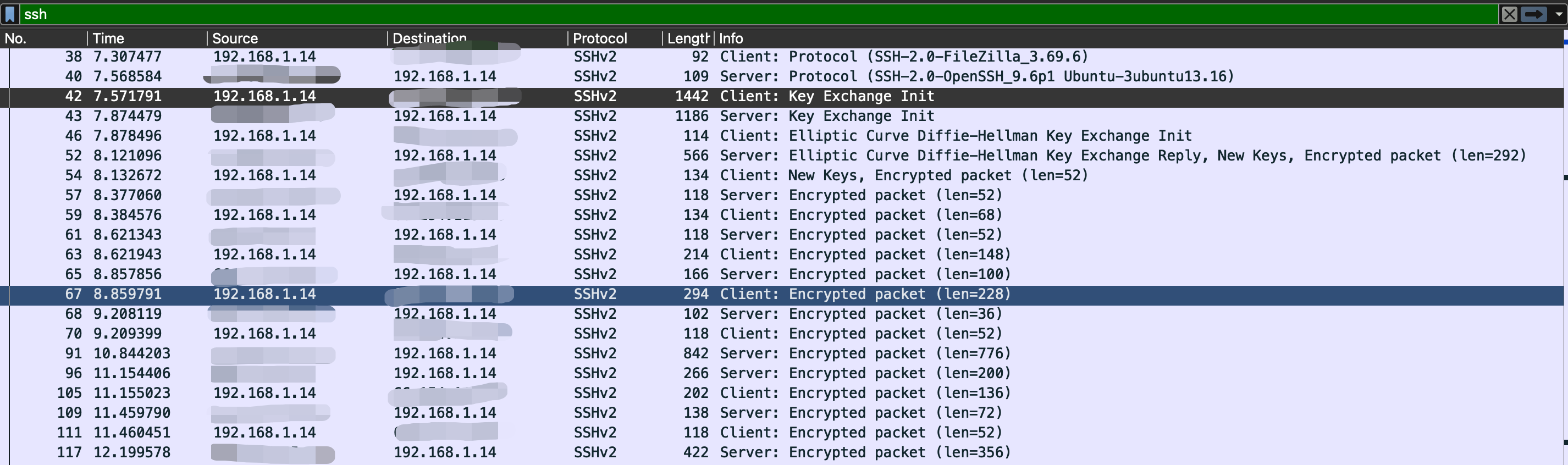
Task: Click the filter bookmark icon
Action: click(x=10, y=14)
